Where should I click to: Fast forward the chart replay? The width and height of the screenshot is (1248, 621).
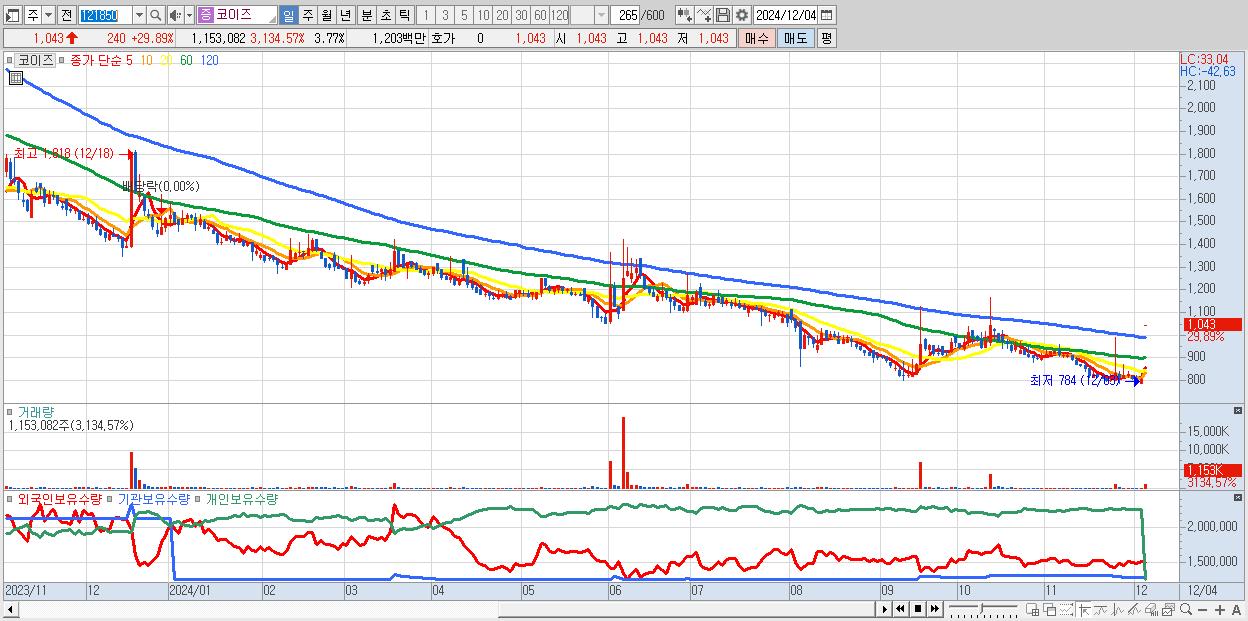(935, 609)
